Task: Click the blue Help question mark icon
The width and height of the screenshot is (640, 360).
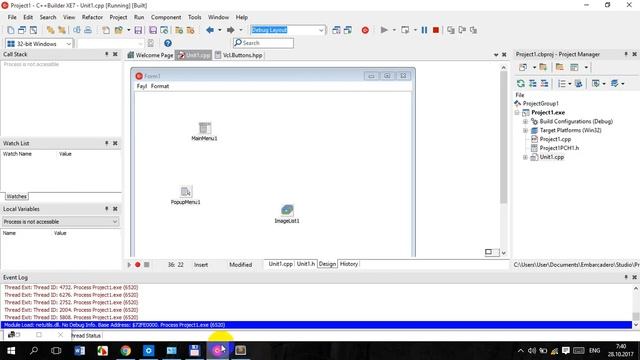Action: (168, 43)
